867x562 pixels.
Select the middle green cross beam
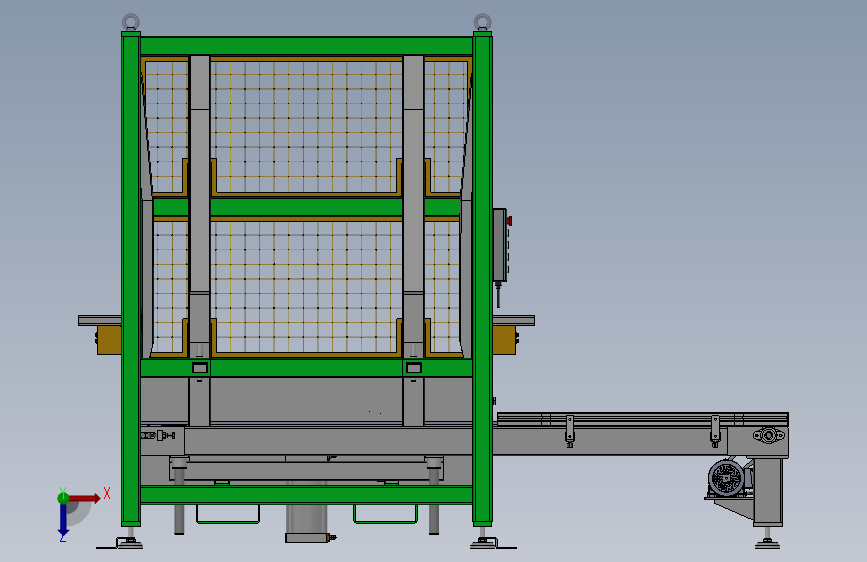[306, 207]
